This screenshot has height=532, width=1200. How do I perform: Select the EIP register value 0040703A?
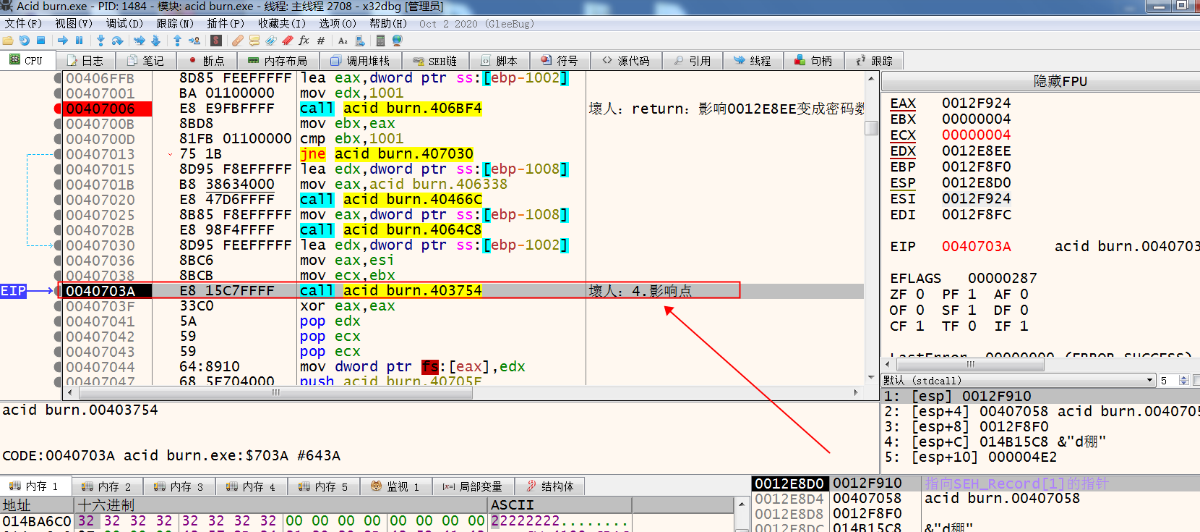pyautogui.click(x=976, y=246)
